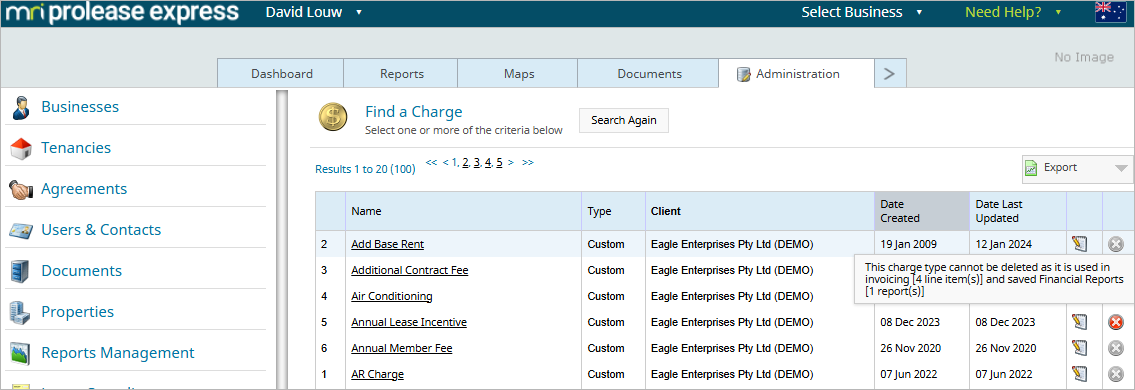Open the Annual Member Fee link
This screenshot has height=390, width=1135.
point(402,349)
